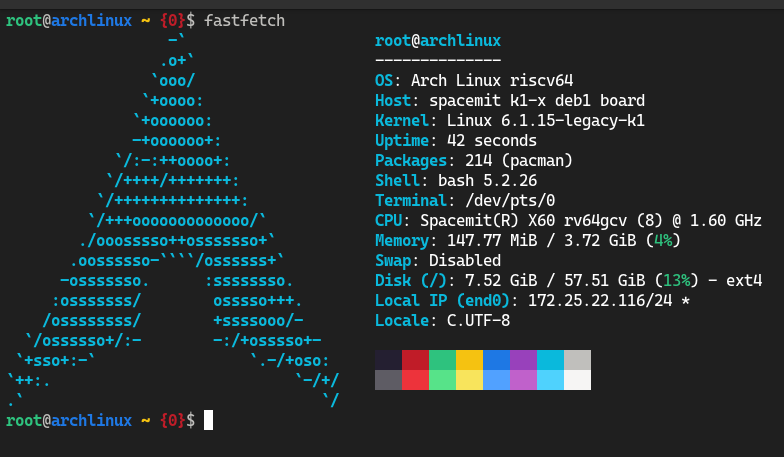Click the CPU value 'Spacemit(R) X60 rv64gcv'
Screen dimensions: 784x457
pyautogui.click(x=524, y=220)
